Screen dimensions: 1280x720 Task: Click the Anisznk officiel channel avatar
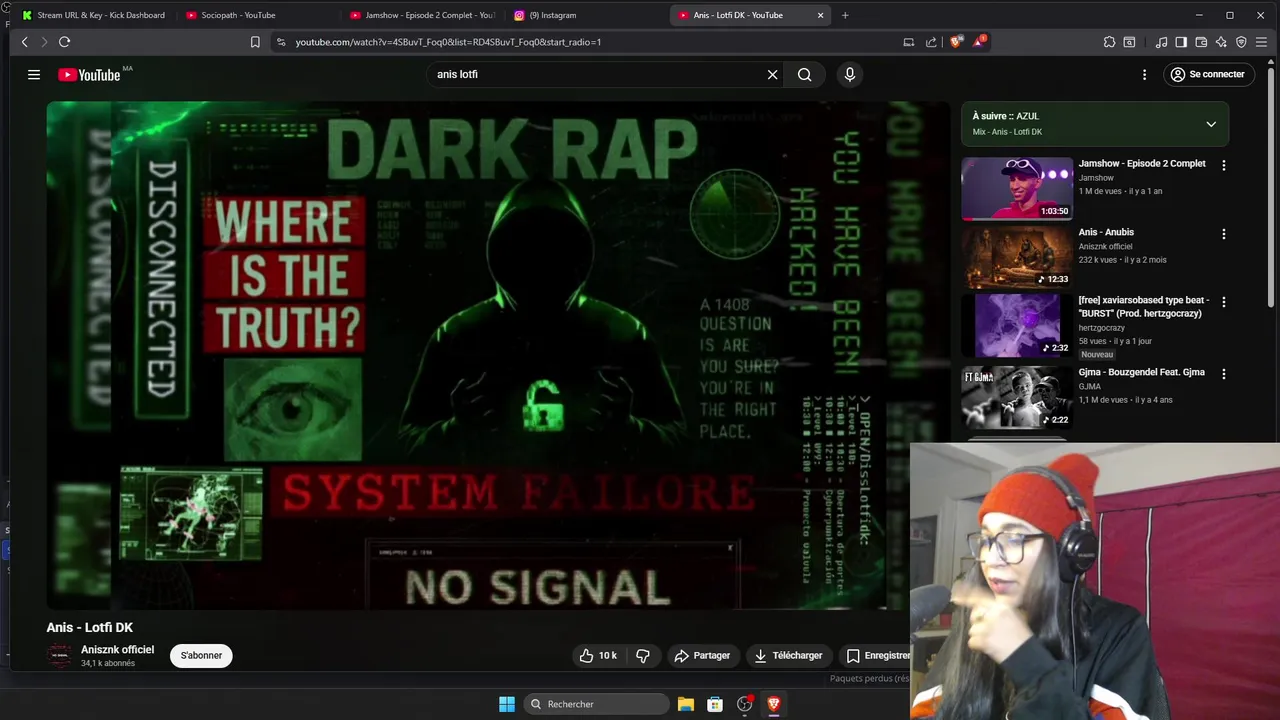coord(60,656)
